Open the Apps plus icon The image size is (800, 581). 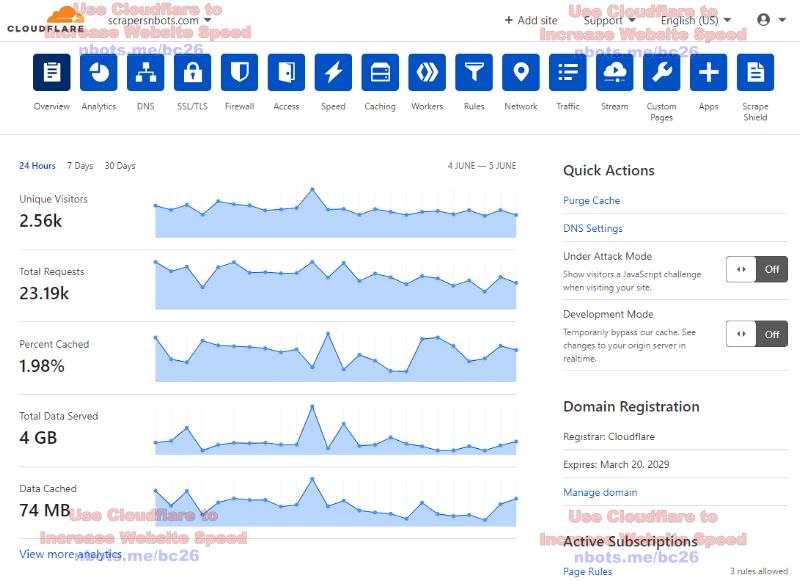[x=709, y=72]
